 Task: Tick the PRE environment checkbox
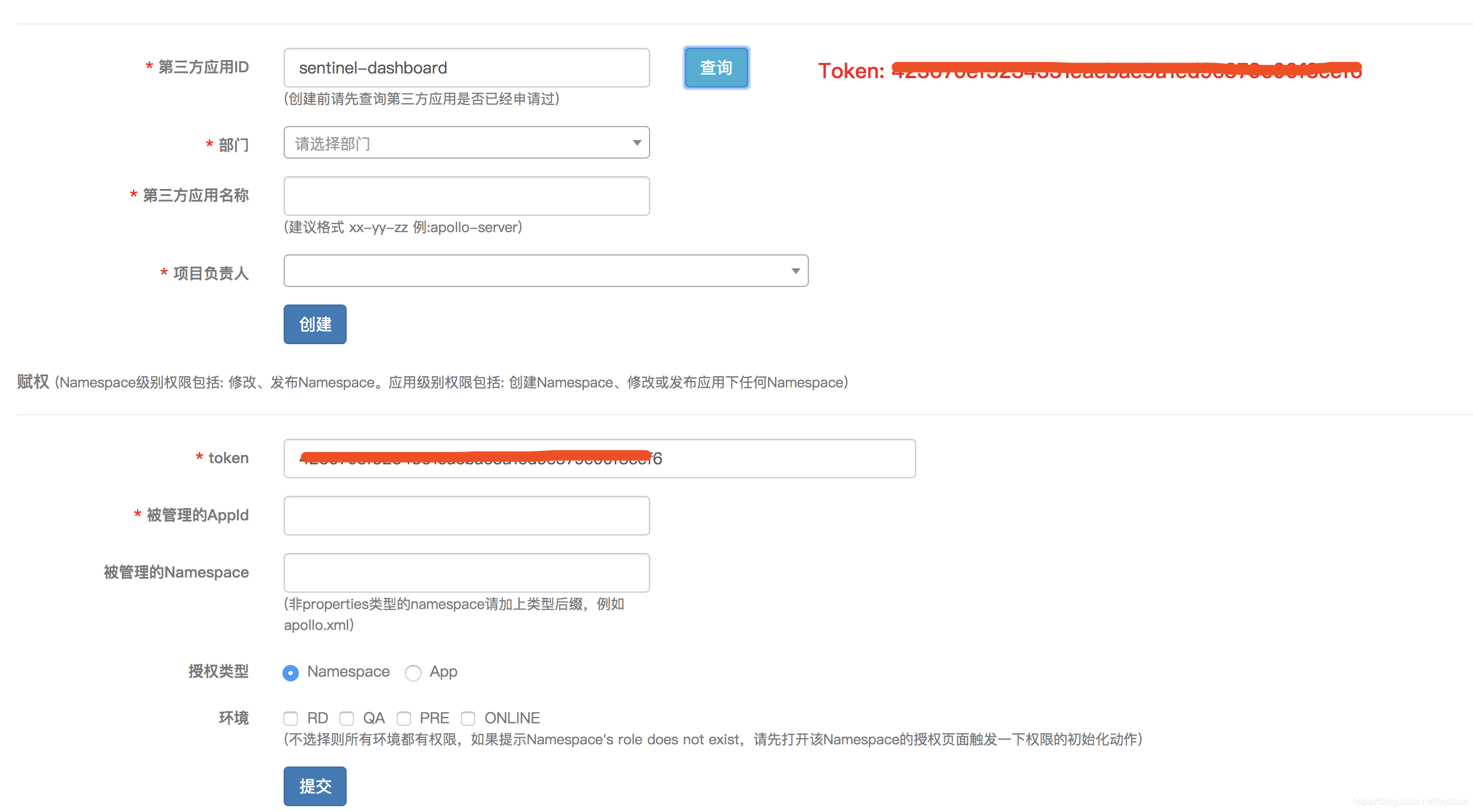tap(404, 718)
